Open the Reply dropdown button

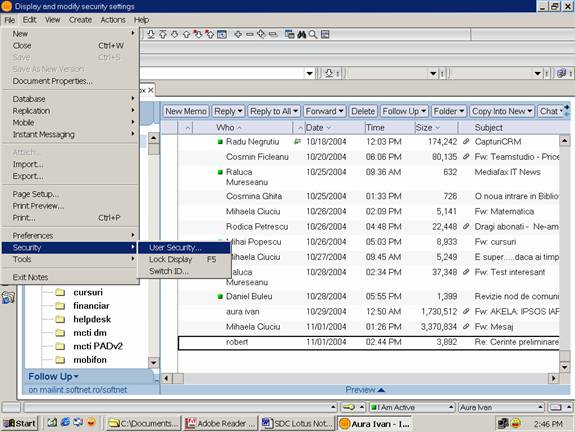pos(228,111)
